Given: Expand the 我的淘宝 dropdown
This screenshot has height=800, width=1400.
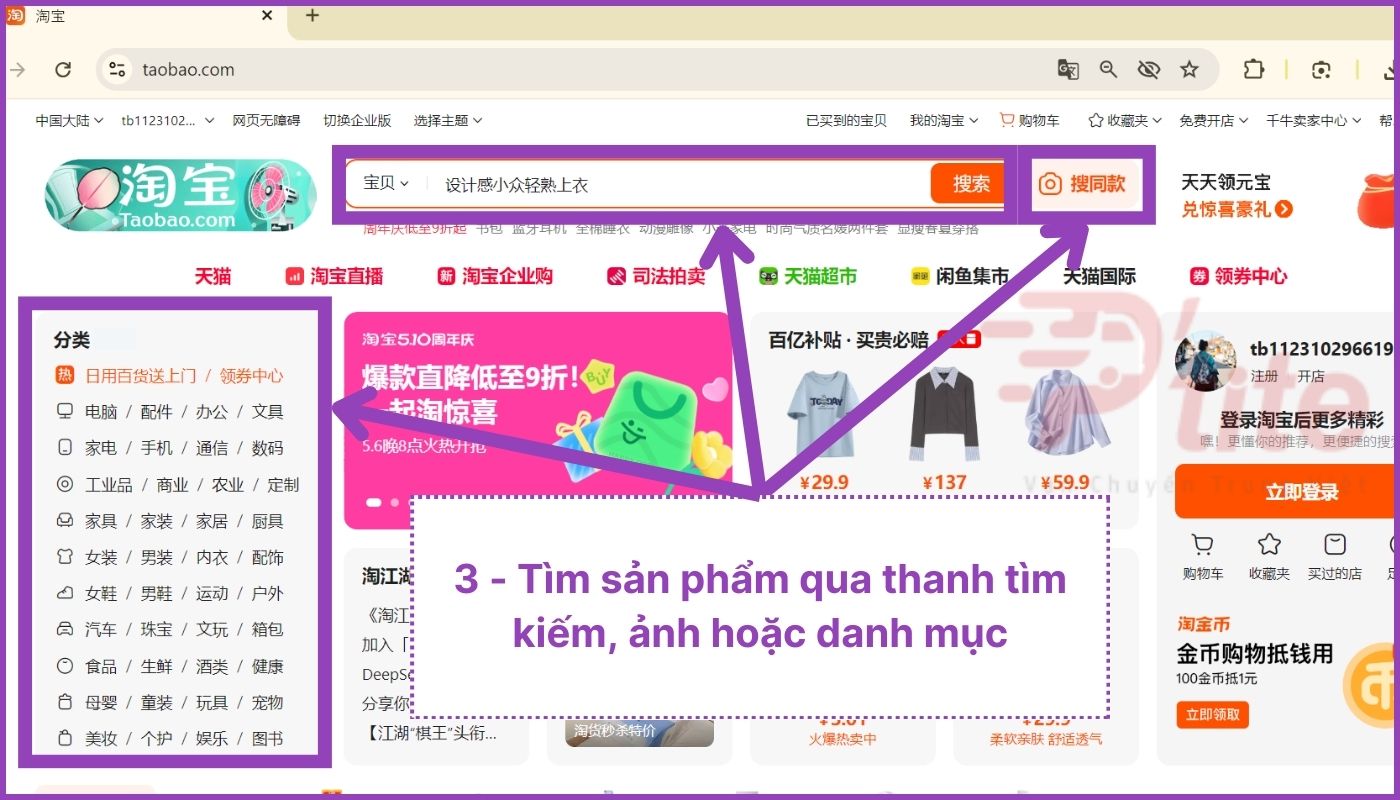Looking at the screenshot, I should click(943, 120).
